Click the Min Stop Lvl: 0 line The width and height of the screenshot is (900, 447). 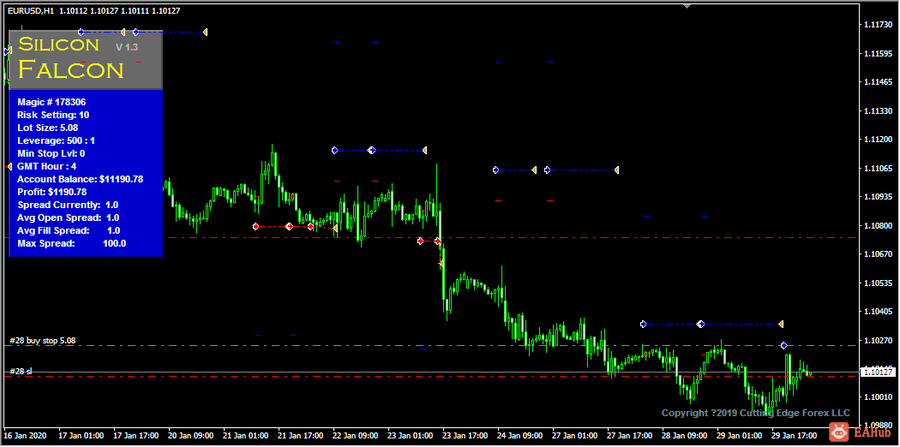51,153
